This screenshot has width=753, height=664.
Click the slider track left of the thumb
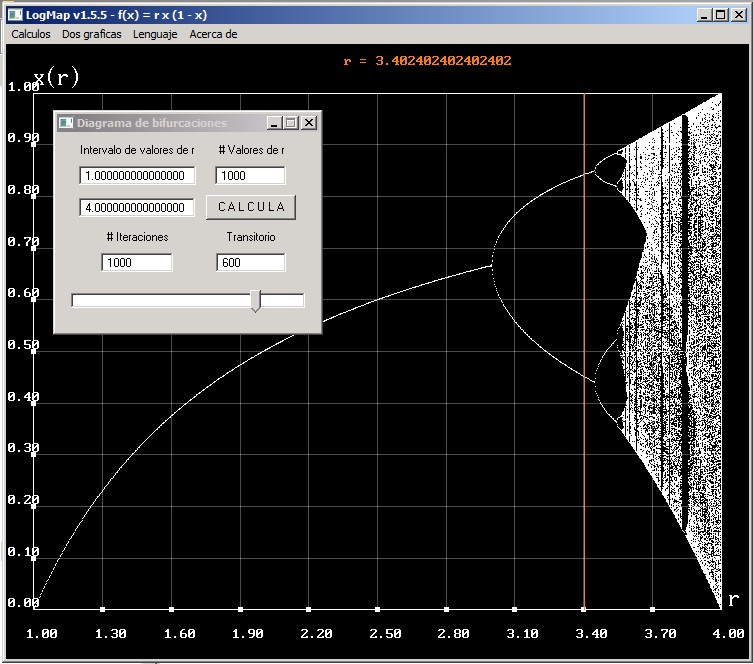tap(161, 301)
